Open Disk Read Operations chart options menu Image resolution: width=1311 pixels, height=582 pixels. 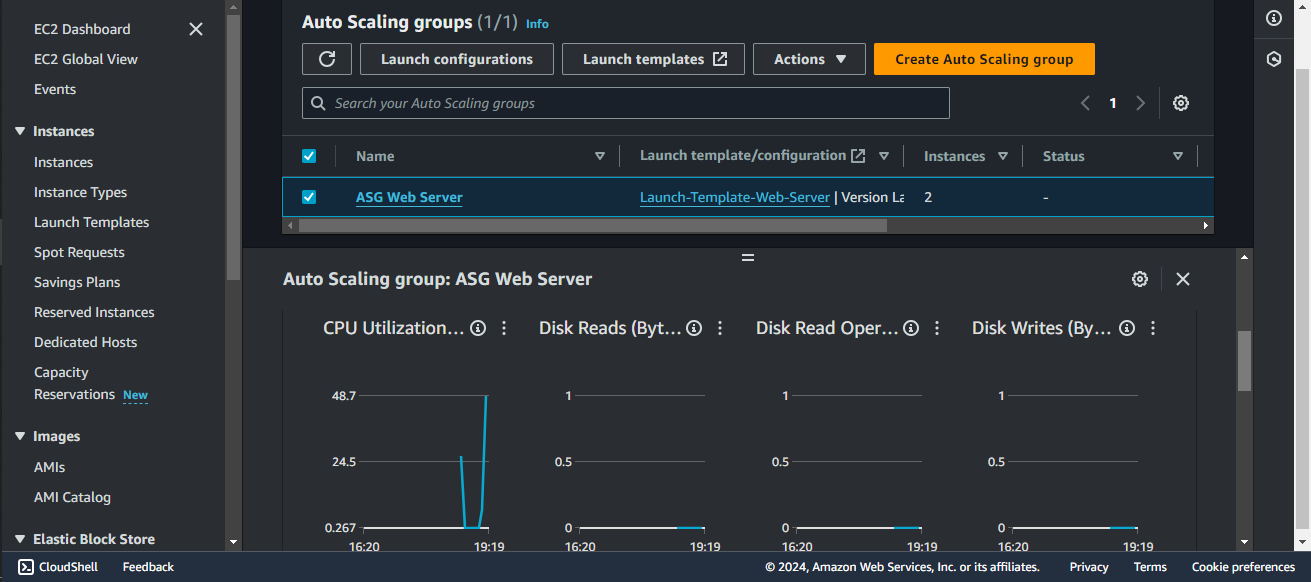click(937, 328)
